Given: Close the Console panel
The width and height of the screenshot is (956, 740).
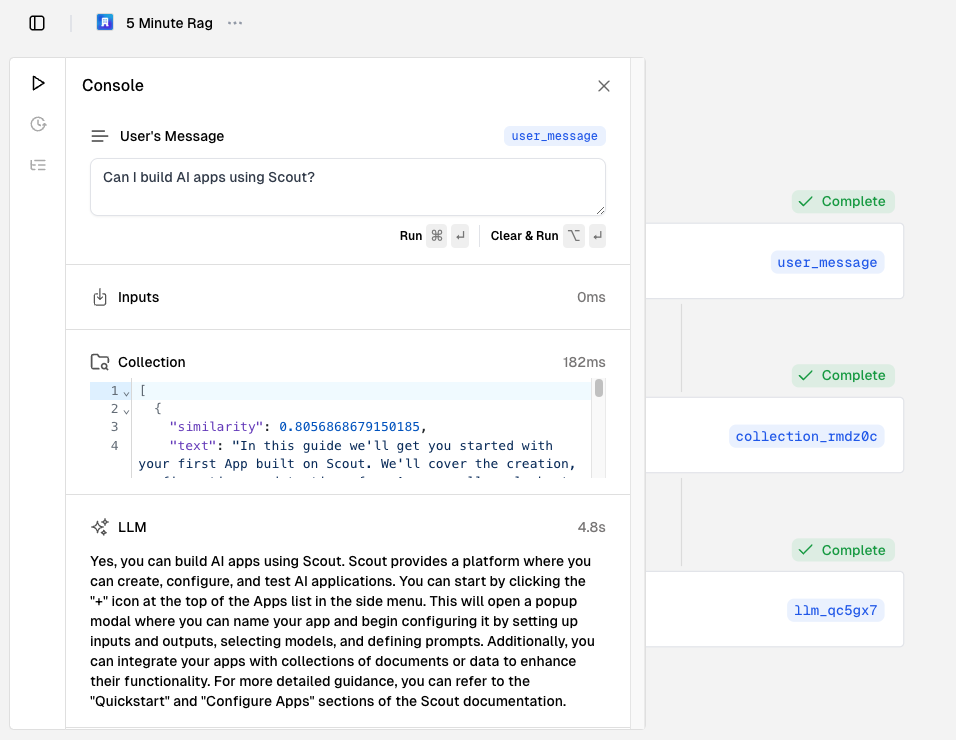Looking at the screenshot, I should (x=604, y=86).
